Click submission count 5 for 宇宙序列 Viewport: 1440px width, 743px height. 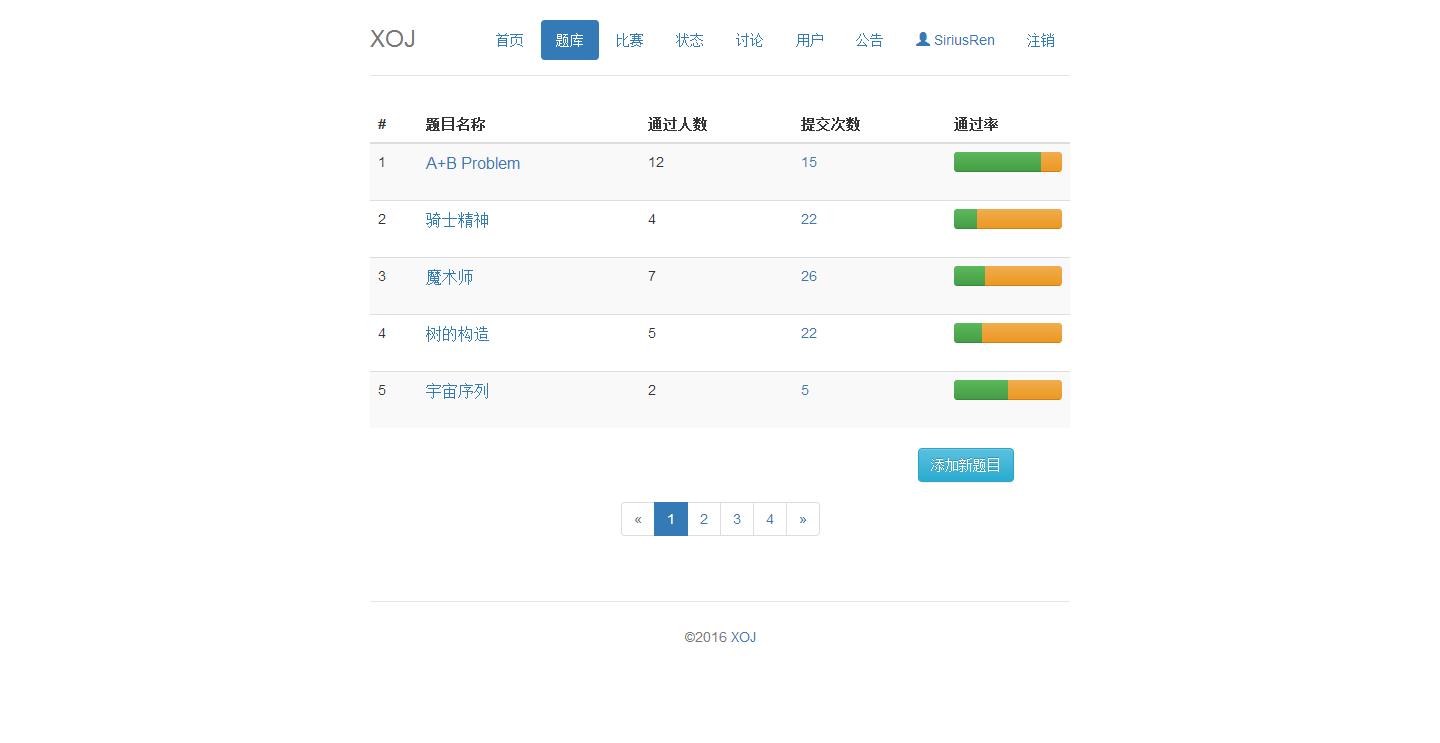(x=805, y=390)
